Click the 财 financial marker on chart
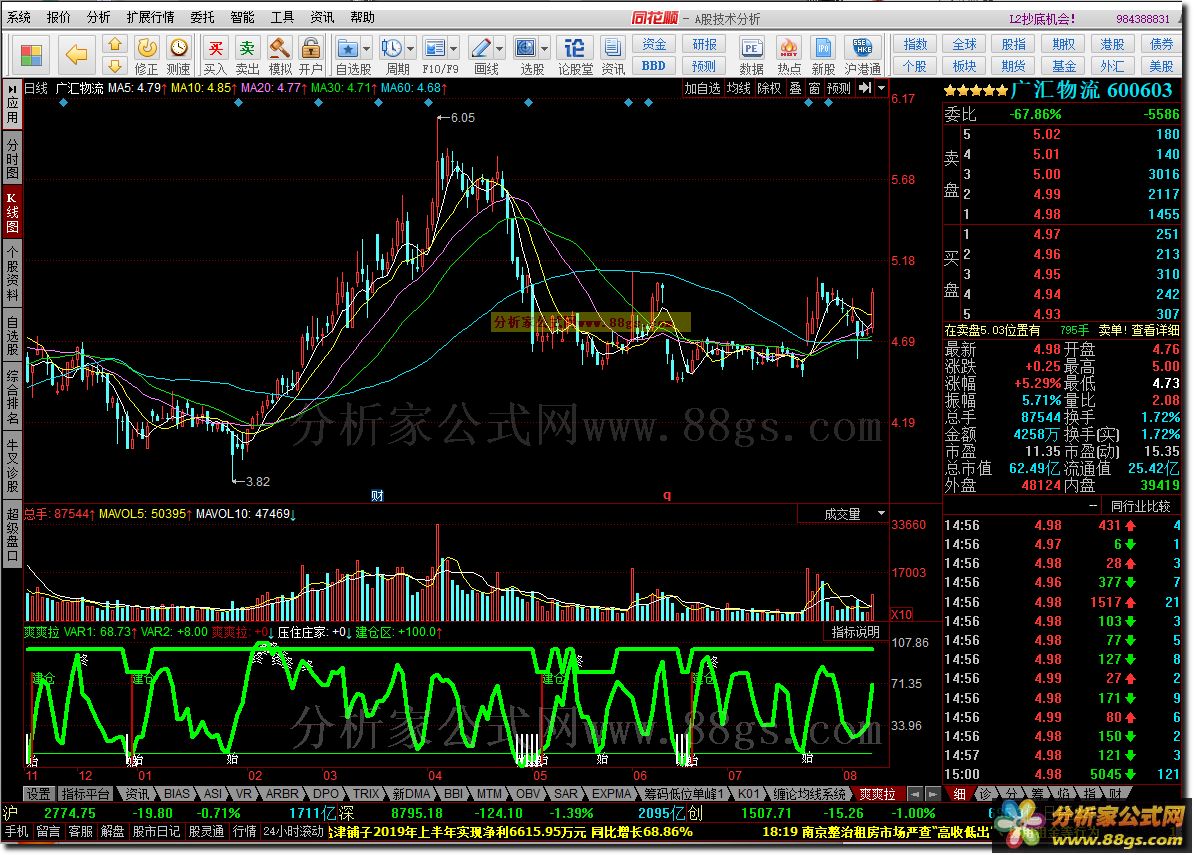 [x=377, y=496]
